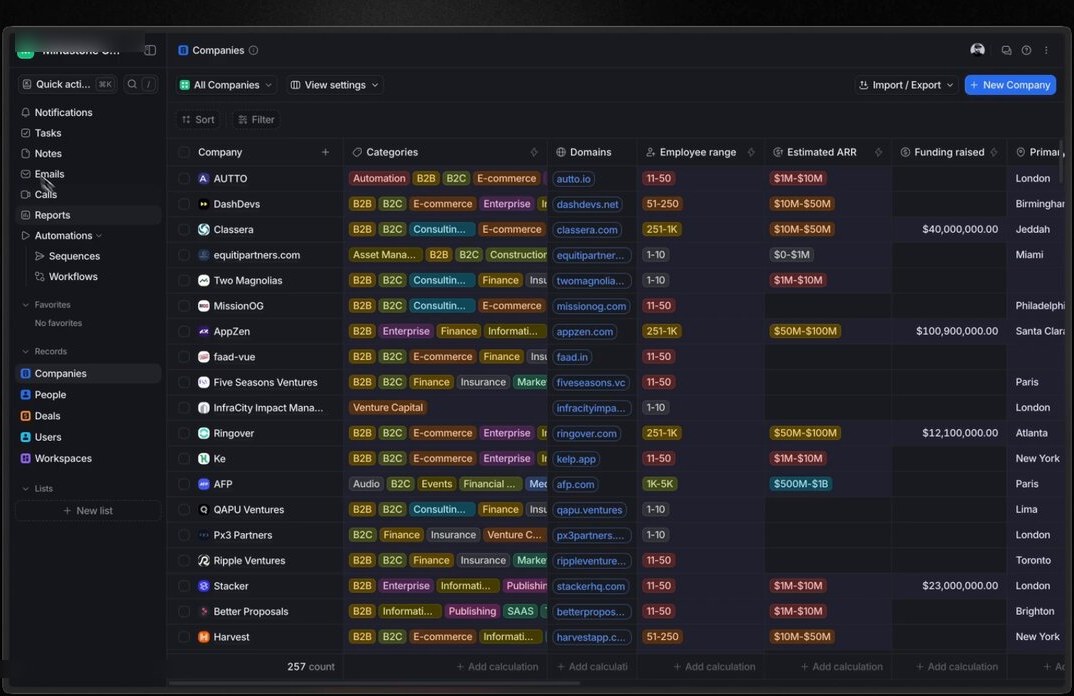
Task: Check the Stacker row checkbox
Action: coord(184,586)
